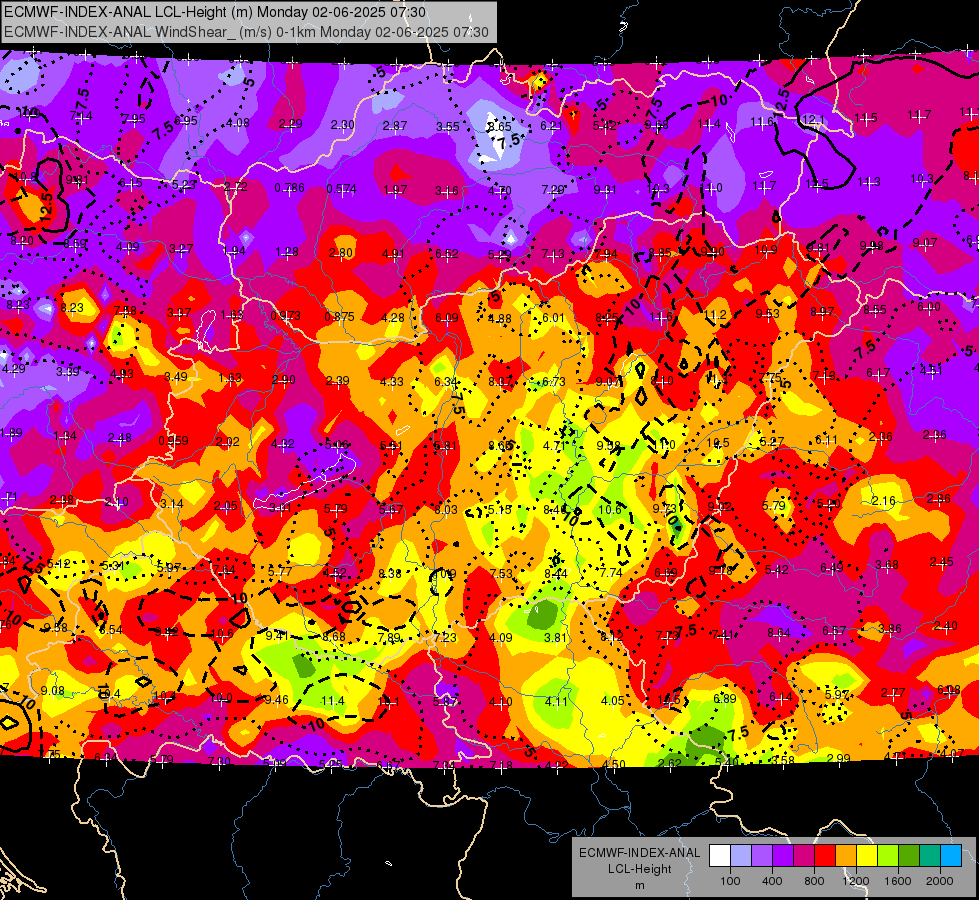Image resolution: width=979 pixels, height=900 pixels.
Task: Click the wind shear value 9.46
Action: click(x=276, y=699)
